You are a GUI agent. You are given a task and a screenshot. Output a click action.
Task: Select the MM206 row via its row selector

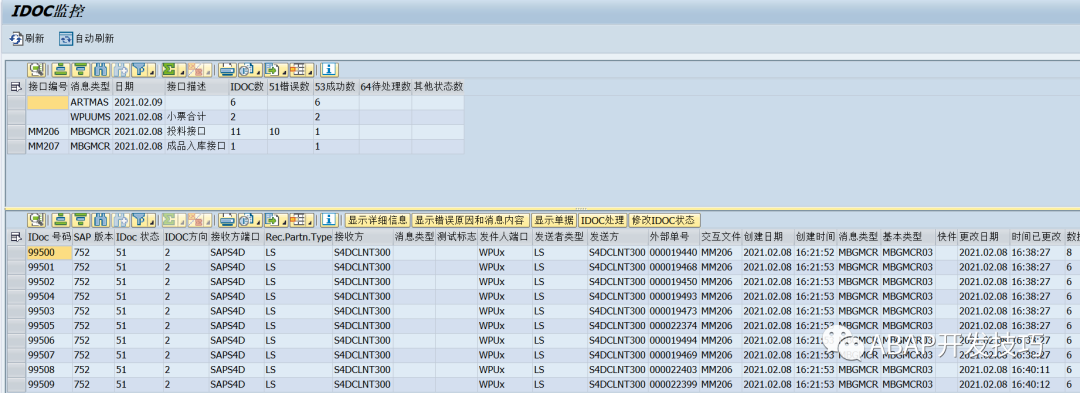coord(17,131)
